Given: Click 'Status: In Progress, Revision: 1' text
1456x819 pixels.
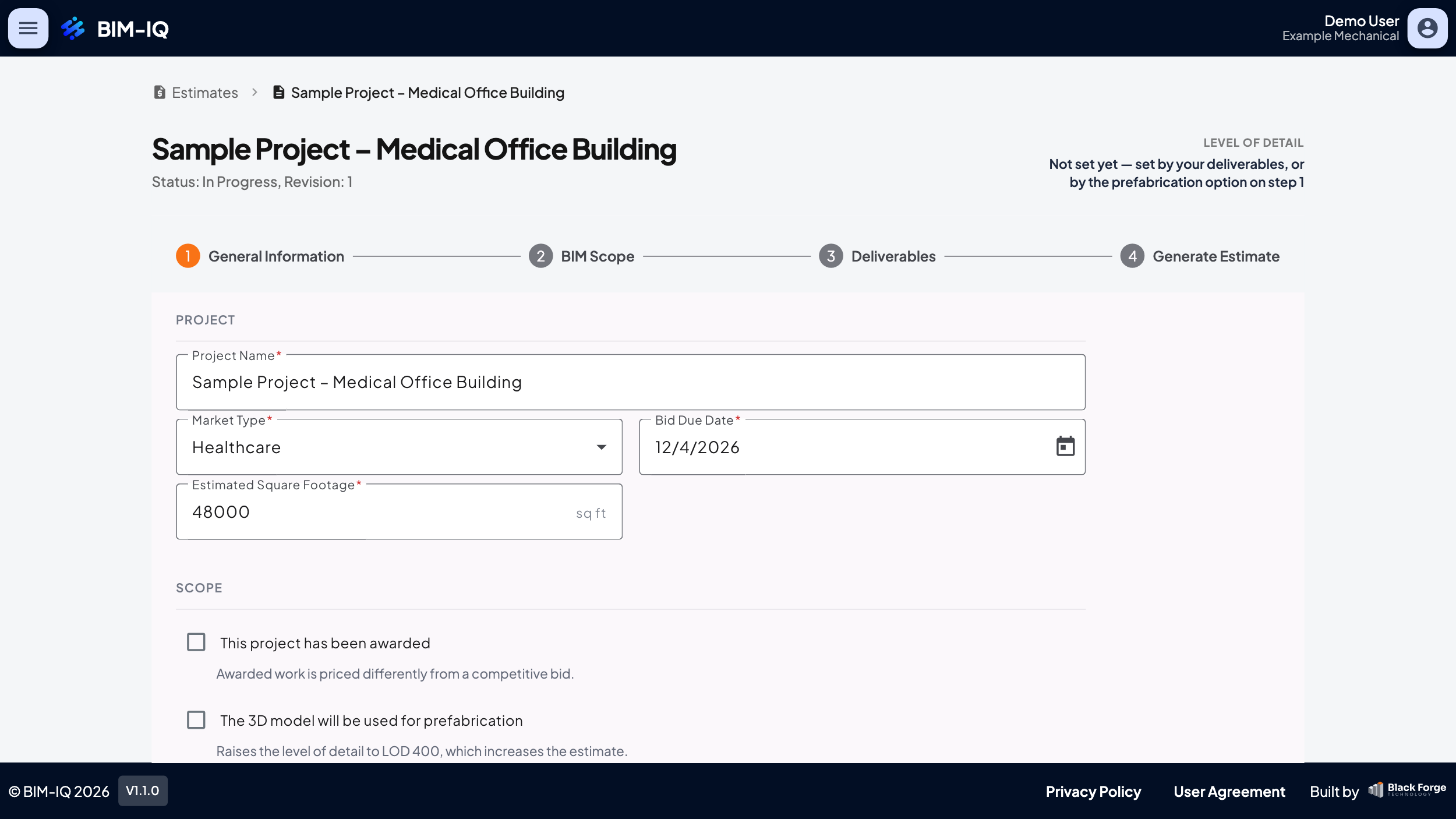Looking at the screenshot, I should (x=252, y=182).
